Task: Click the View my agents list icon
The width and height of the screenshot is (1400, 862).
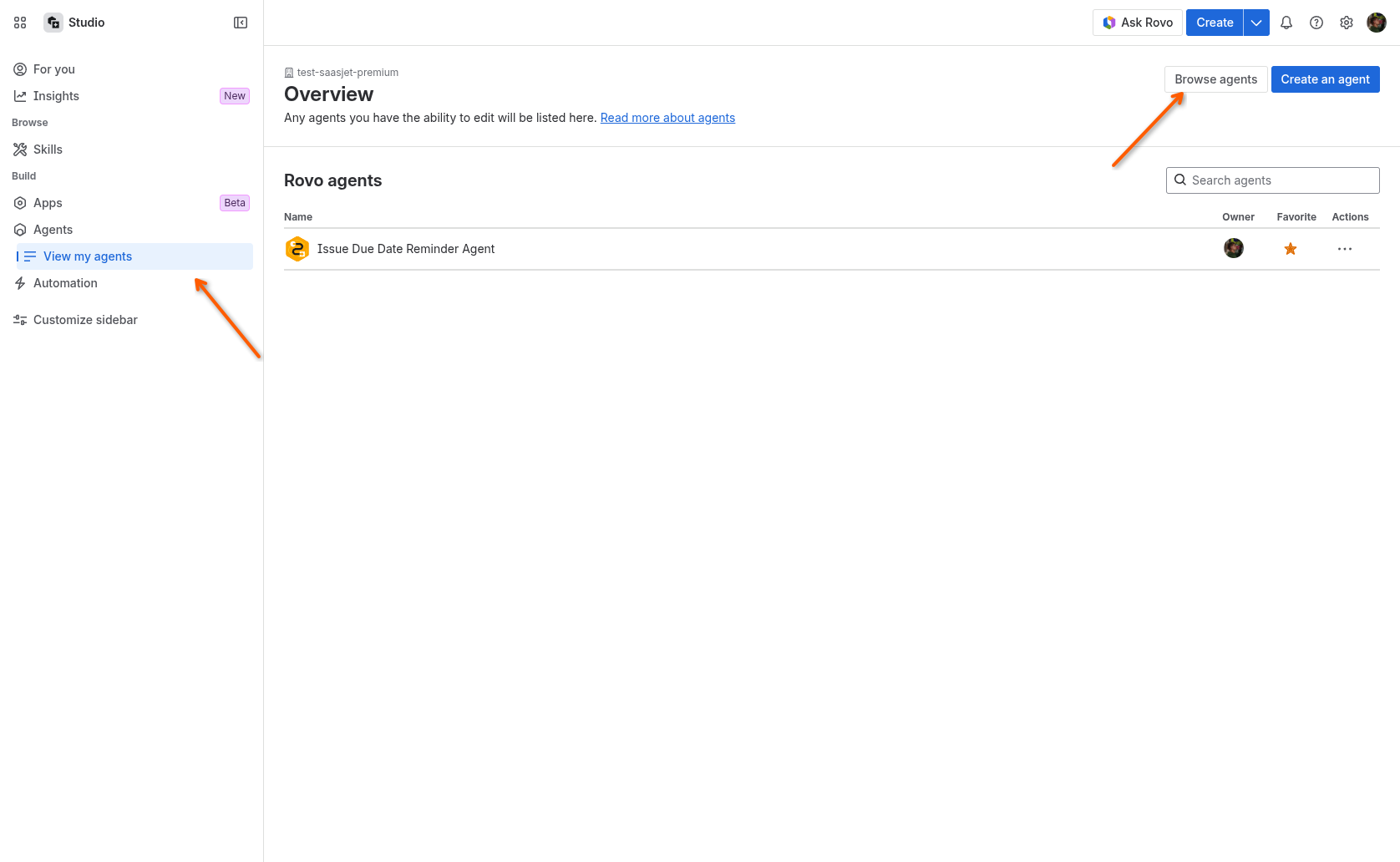Action: [30, 256]
